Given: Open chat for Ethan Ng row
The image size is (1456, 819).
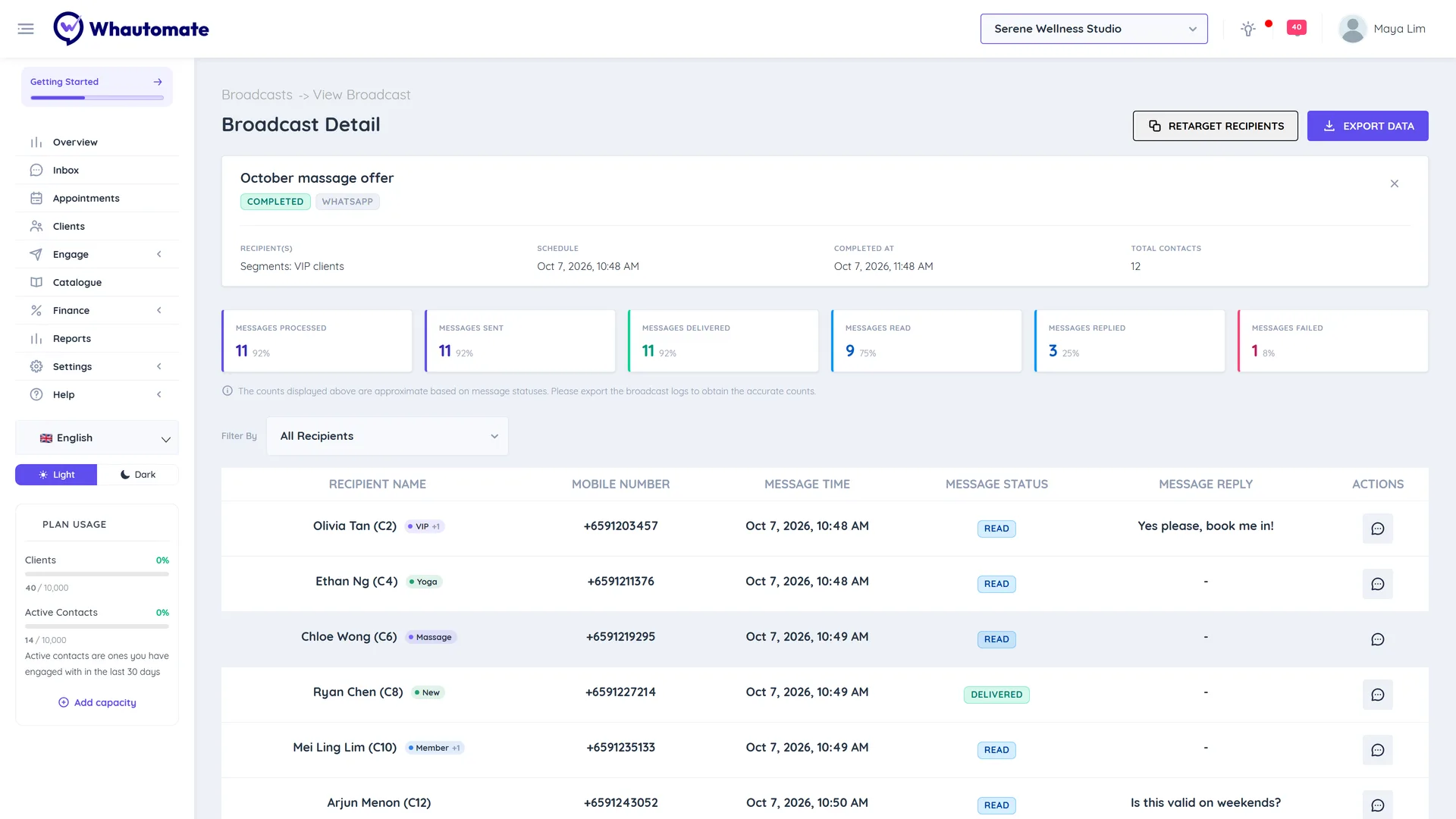Looking at the screenshot, I should (1378, 584).
